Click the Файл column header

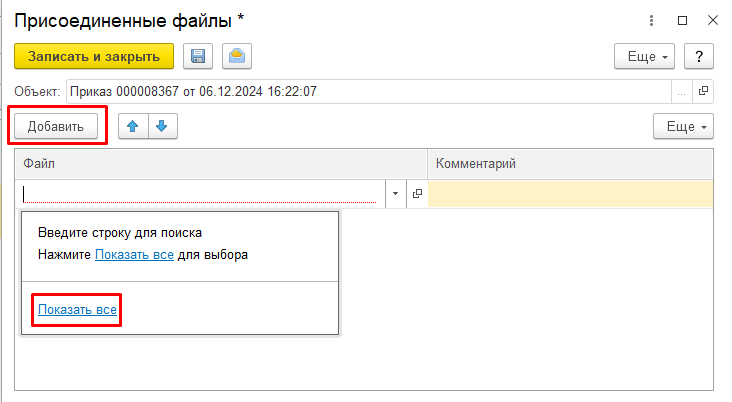[x=220, y=164]
